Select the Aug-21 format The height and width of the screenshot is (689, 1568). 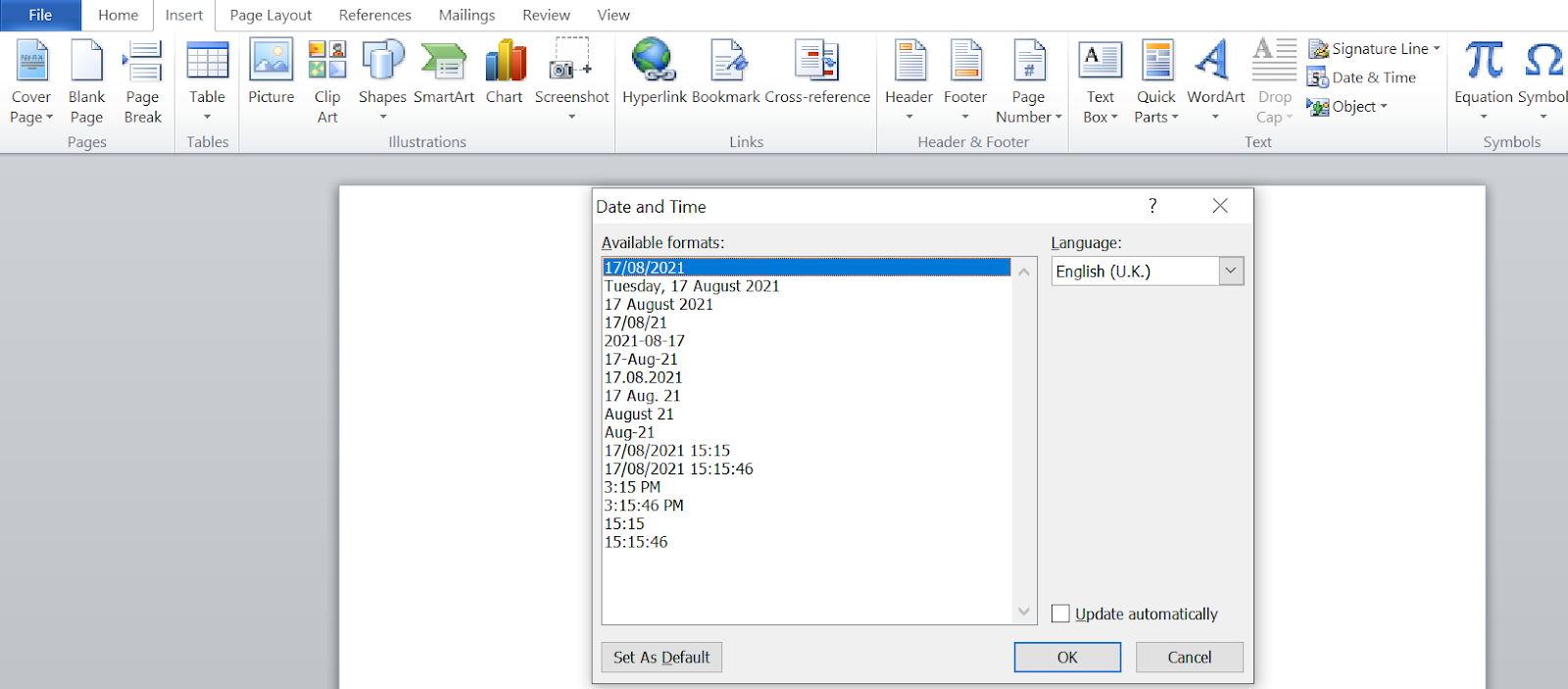[807, 432]
